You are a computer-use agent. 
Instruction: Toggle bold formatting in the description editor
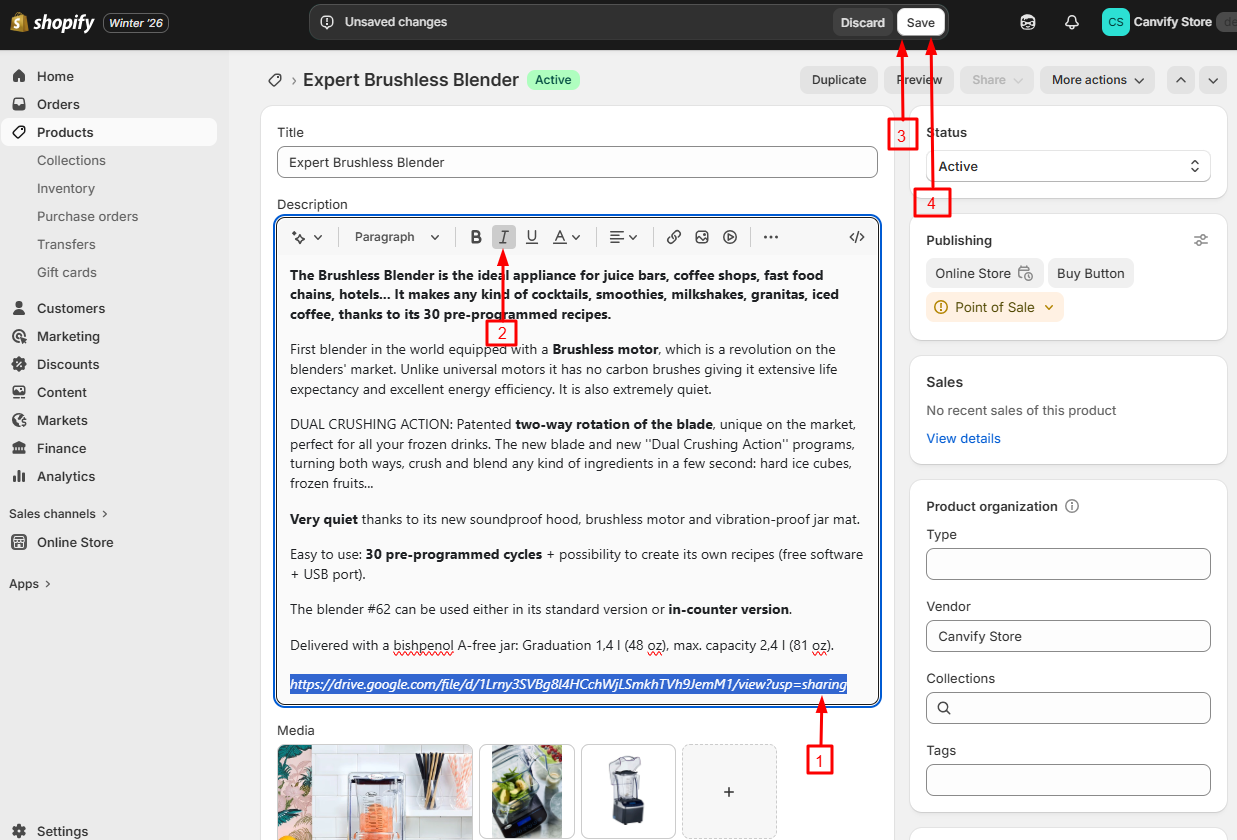(x=476, y=237)
